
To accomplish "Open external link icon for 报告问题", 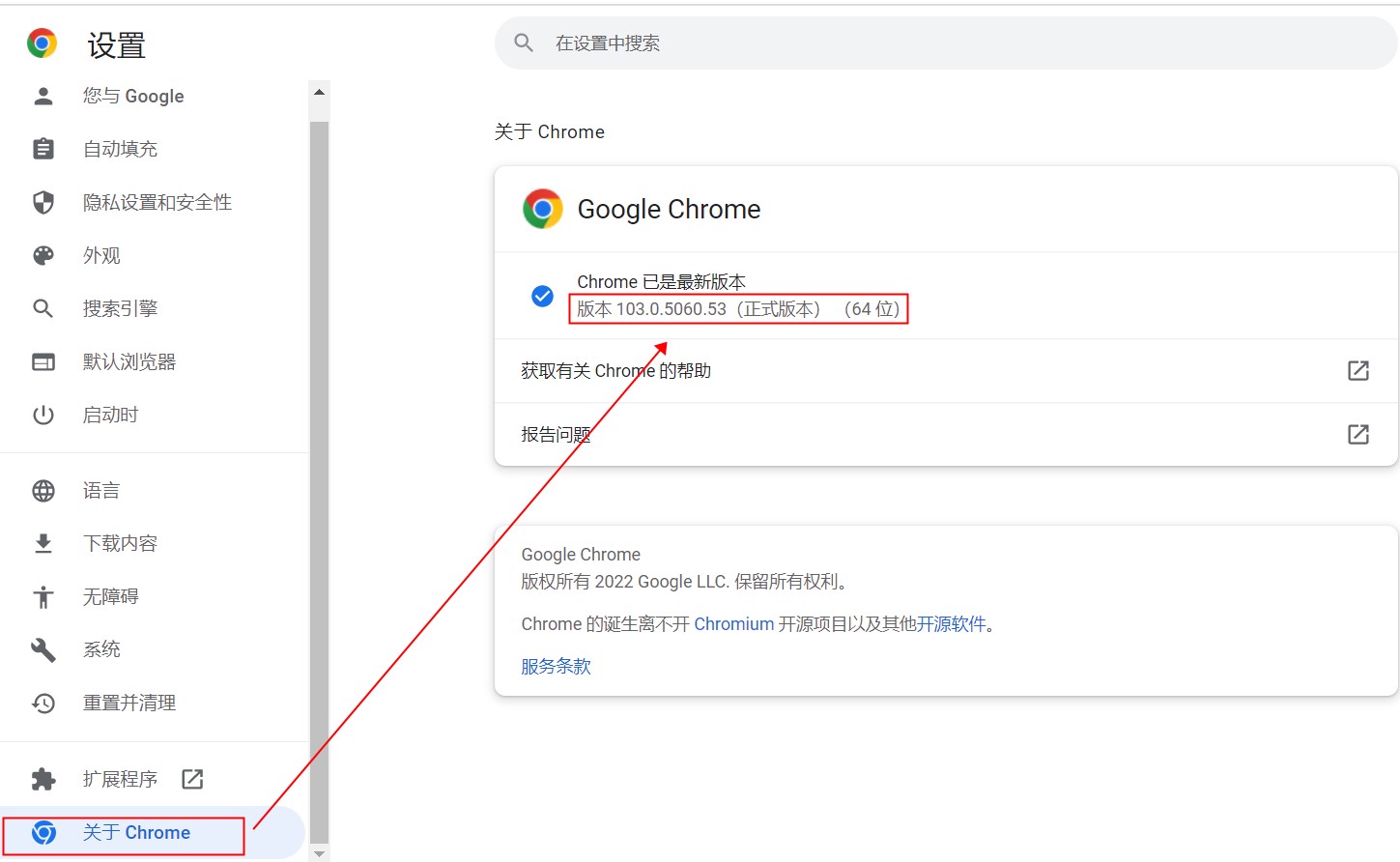I will pos(1358,434).
